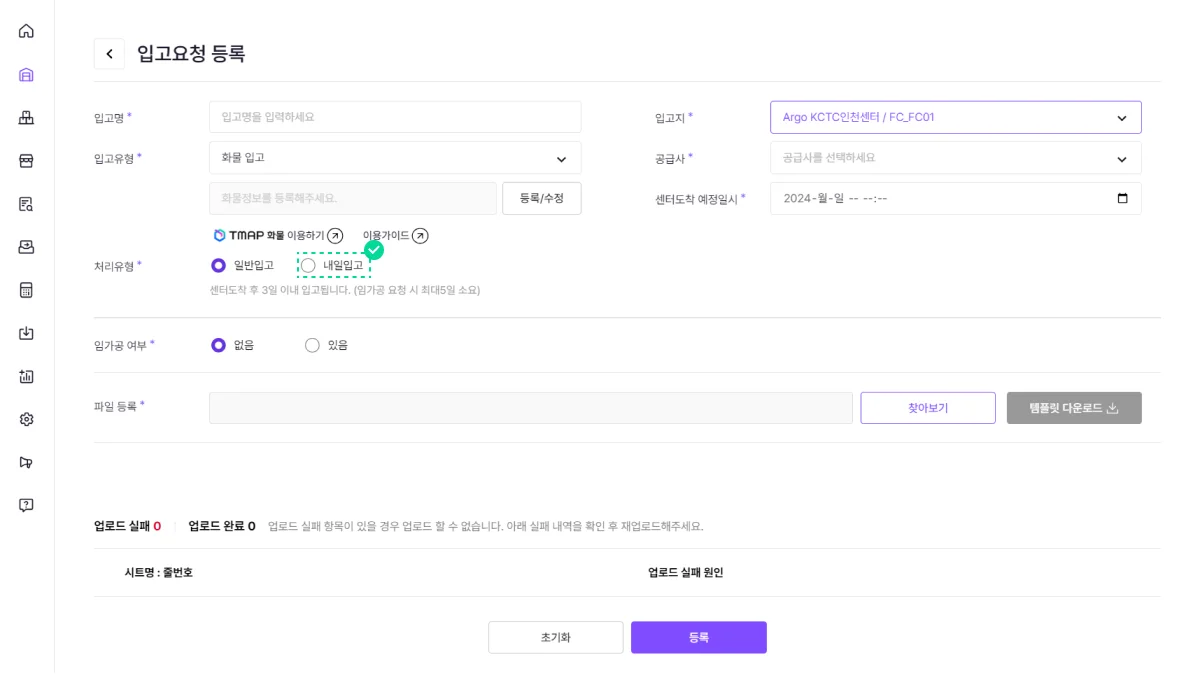Click the question mark help icon

pos(26,505)
